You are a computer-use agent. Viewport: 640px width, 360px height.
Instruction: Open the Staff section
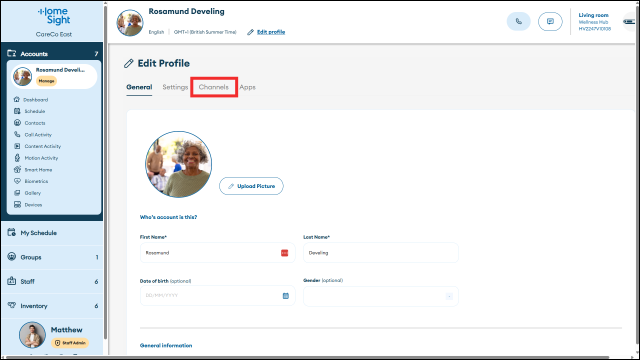[53, 281]
